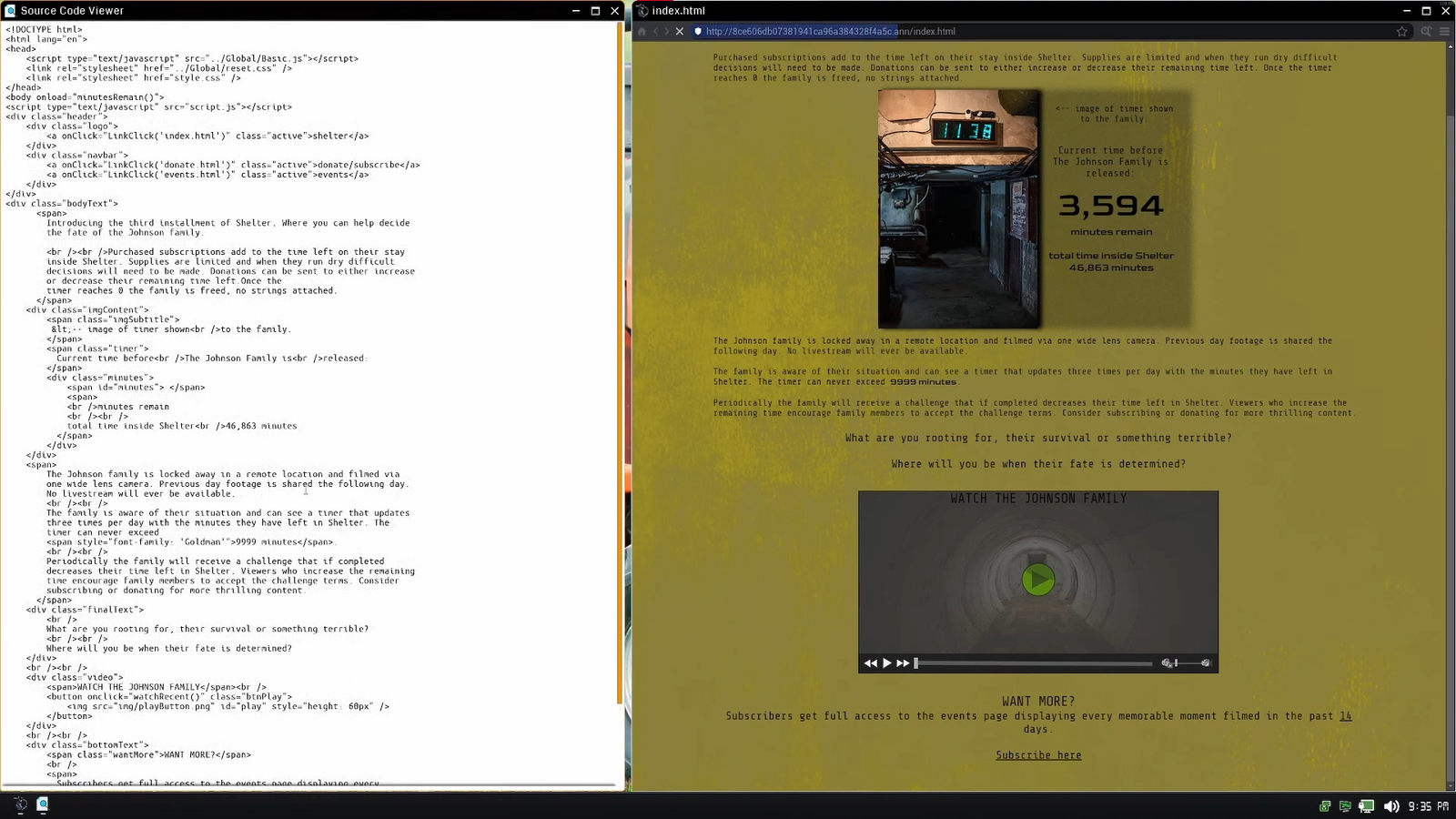Open the green network tray icon
The width and height of the screenshot is (1456, 819).
point(1325,806)
